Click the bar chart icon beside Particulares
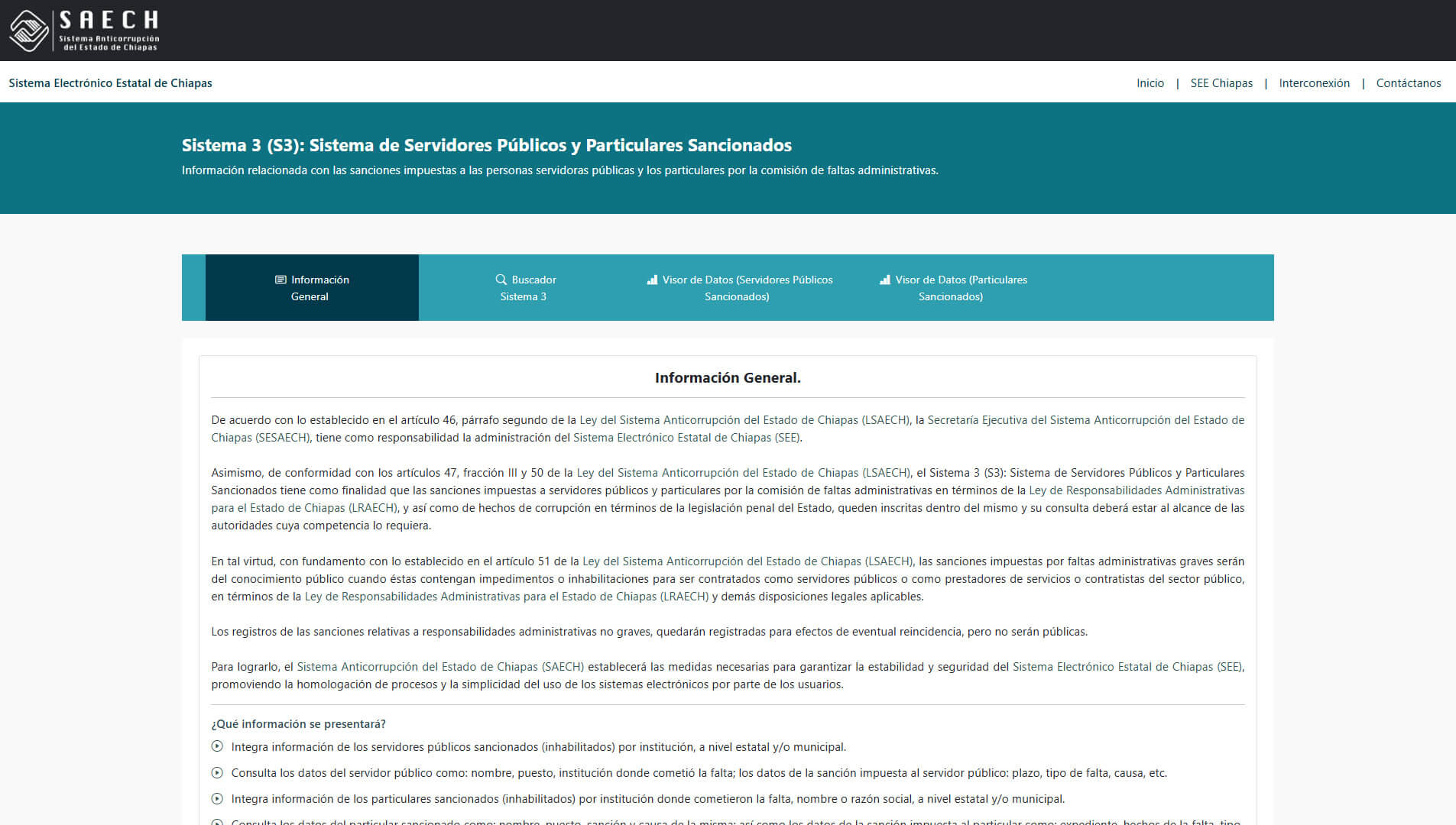 pos(885,280)
